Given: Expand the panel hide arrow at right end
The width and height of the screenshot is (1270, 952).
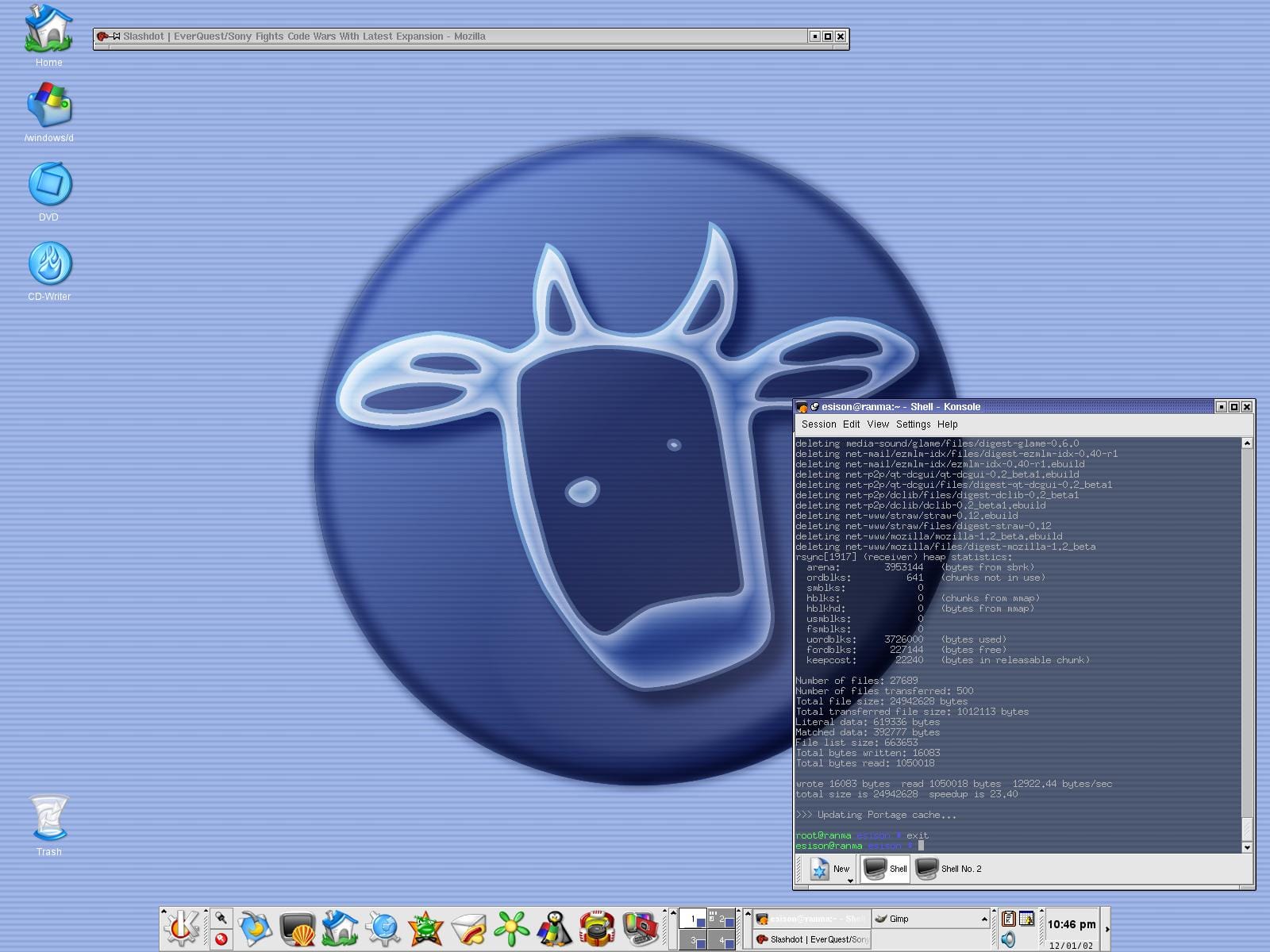Looking at the screenshot, I should point(1106,929).
